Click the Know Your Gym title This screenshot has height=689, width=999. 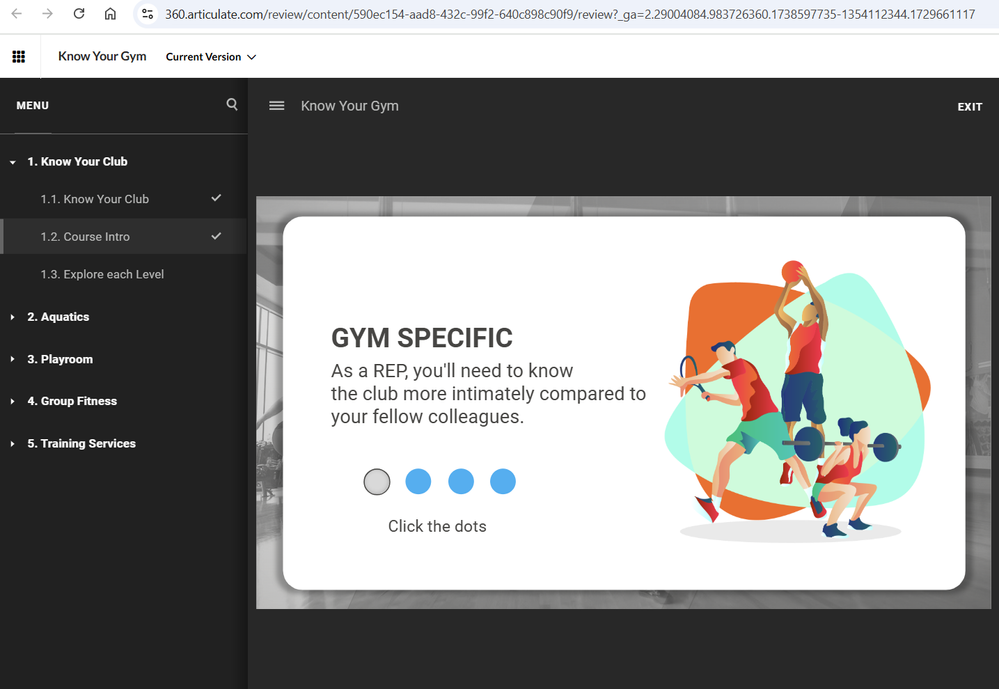click(x=102, y=56)
